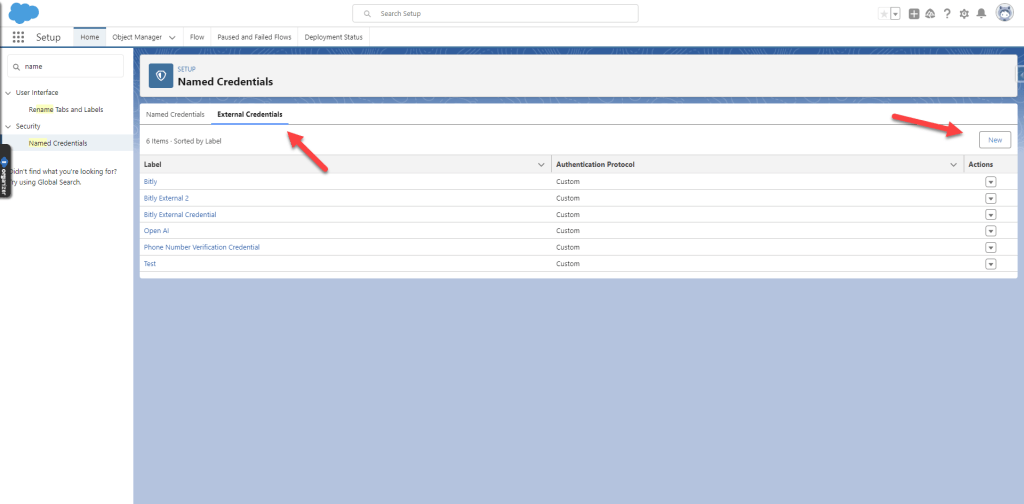The height and width of the screenshot is (504, 1024).
Task: Open the Bitly credential link
Action: (150, 181)
